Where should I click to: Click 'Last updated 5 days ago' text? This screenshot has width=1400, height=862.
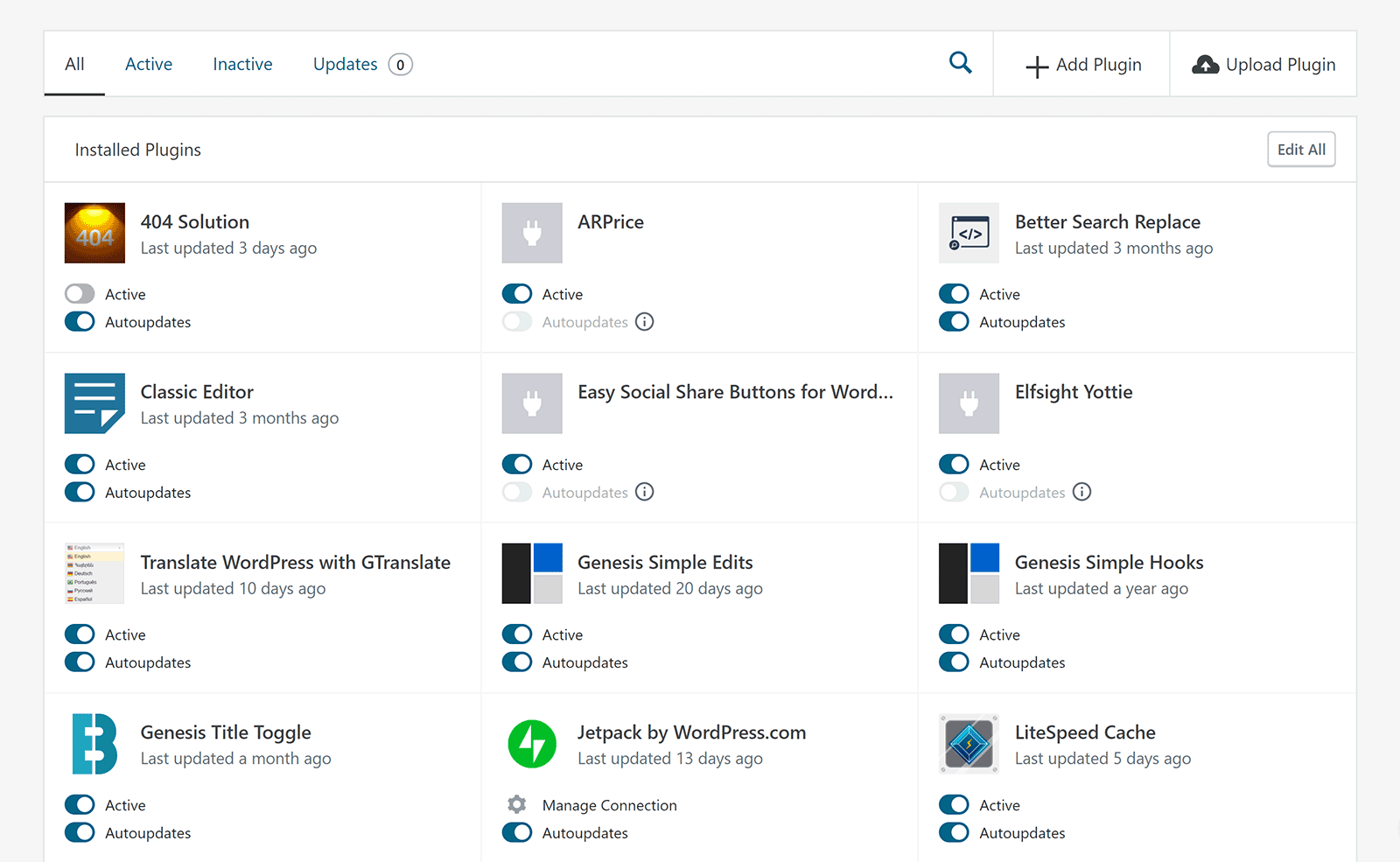[1103, 759]
